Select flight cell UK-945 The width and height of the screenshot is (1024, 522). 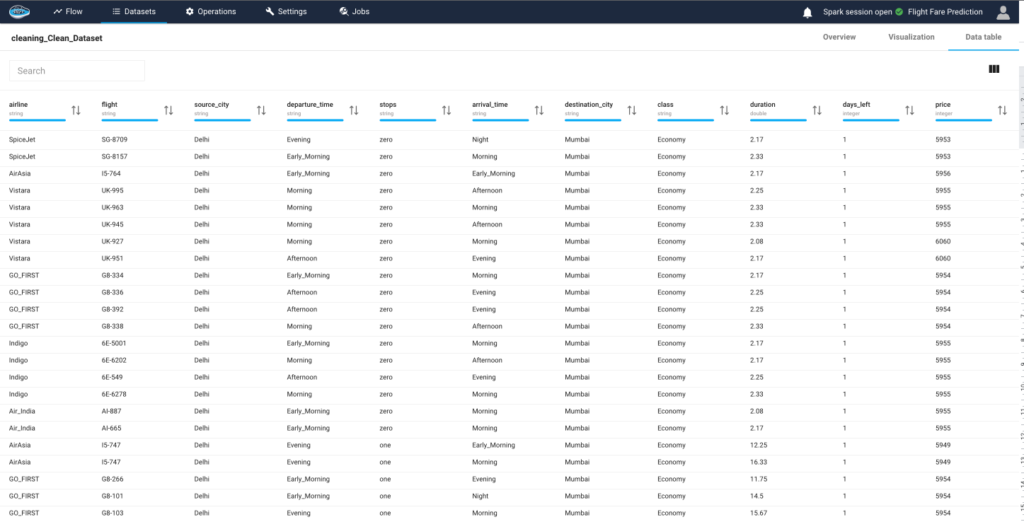click(113, 225)
